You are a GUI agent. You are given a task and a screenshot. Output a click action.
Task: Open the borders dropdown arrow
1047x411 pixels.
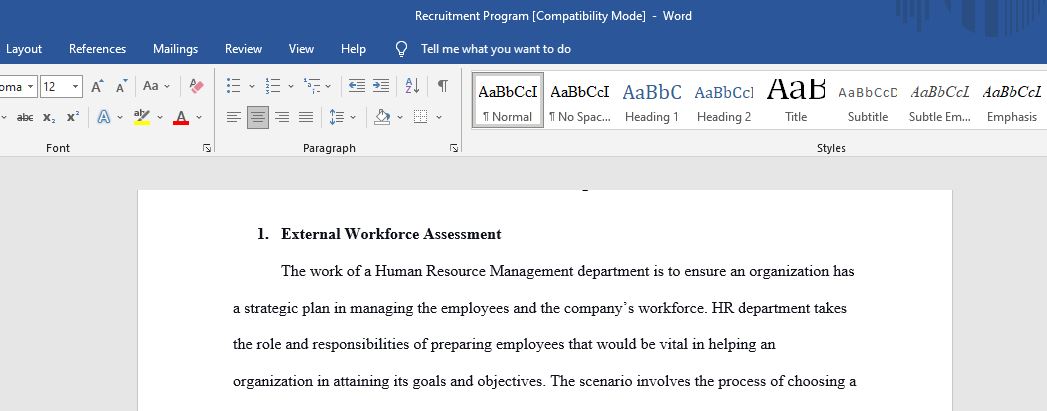[x=439, y=117]
